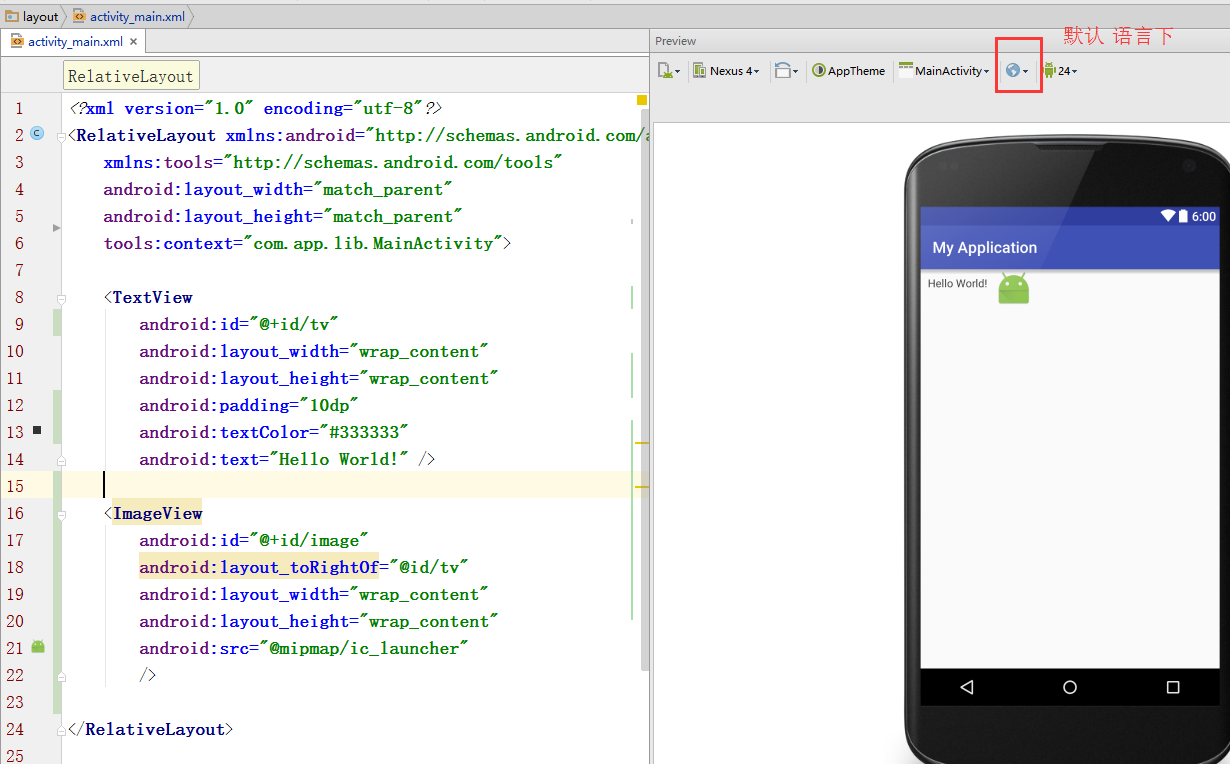Click the Android icon in line 21 gutter
The width and height of the screenshot is (1230, 764).
pos(38,647)
